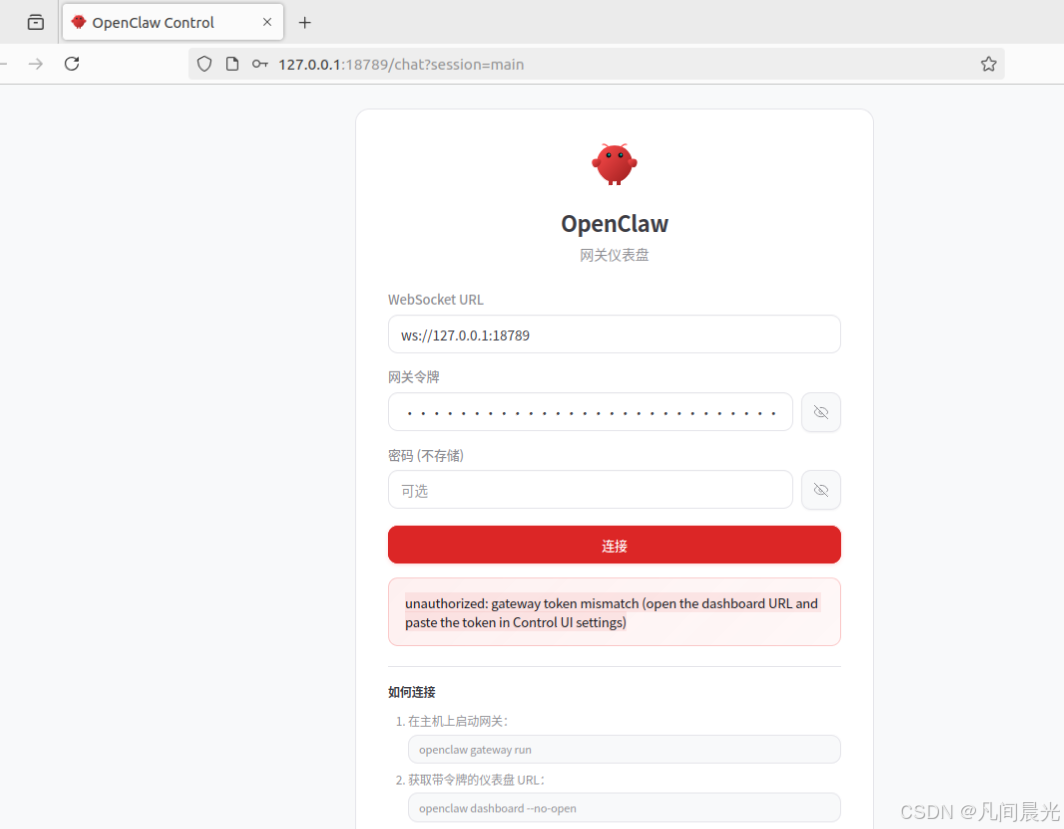This screenshot has height=829, width=1064.
Task: Click the 密码 optional password field
Action: [590, 490]
